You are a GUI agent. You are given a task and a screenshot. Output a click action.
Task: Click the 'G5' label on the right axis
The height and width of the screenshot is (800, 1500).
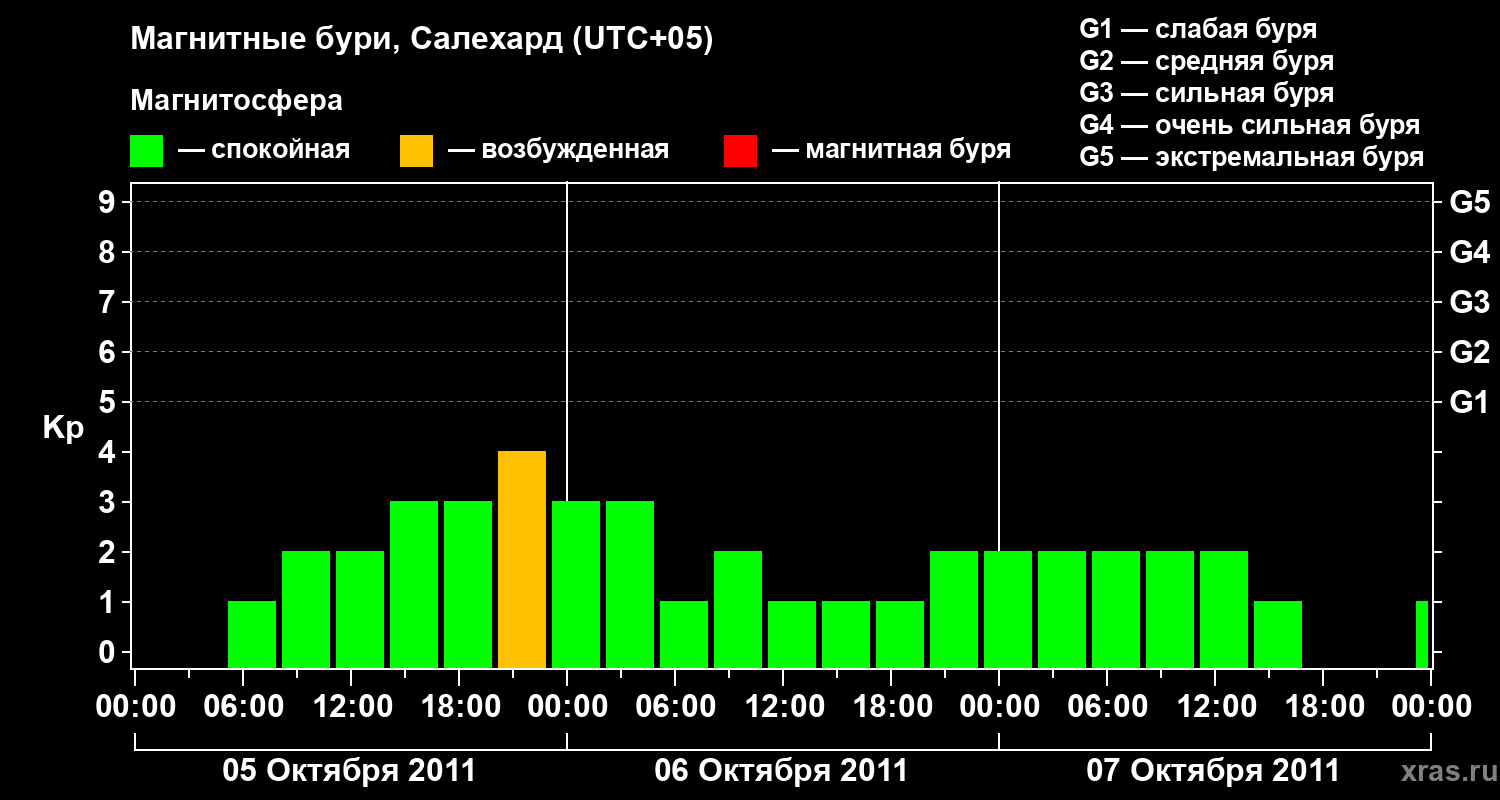pyautogui.click(x=1469, y=202)
